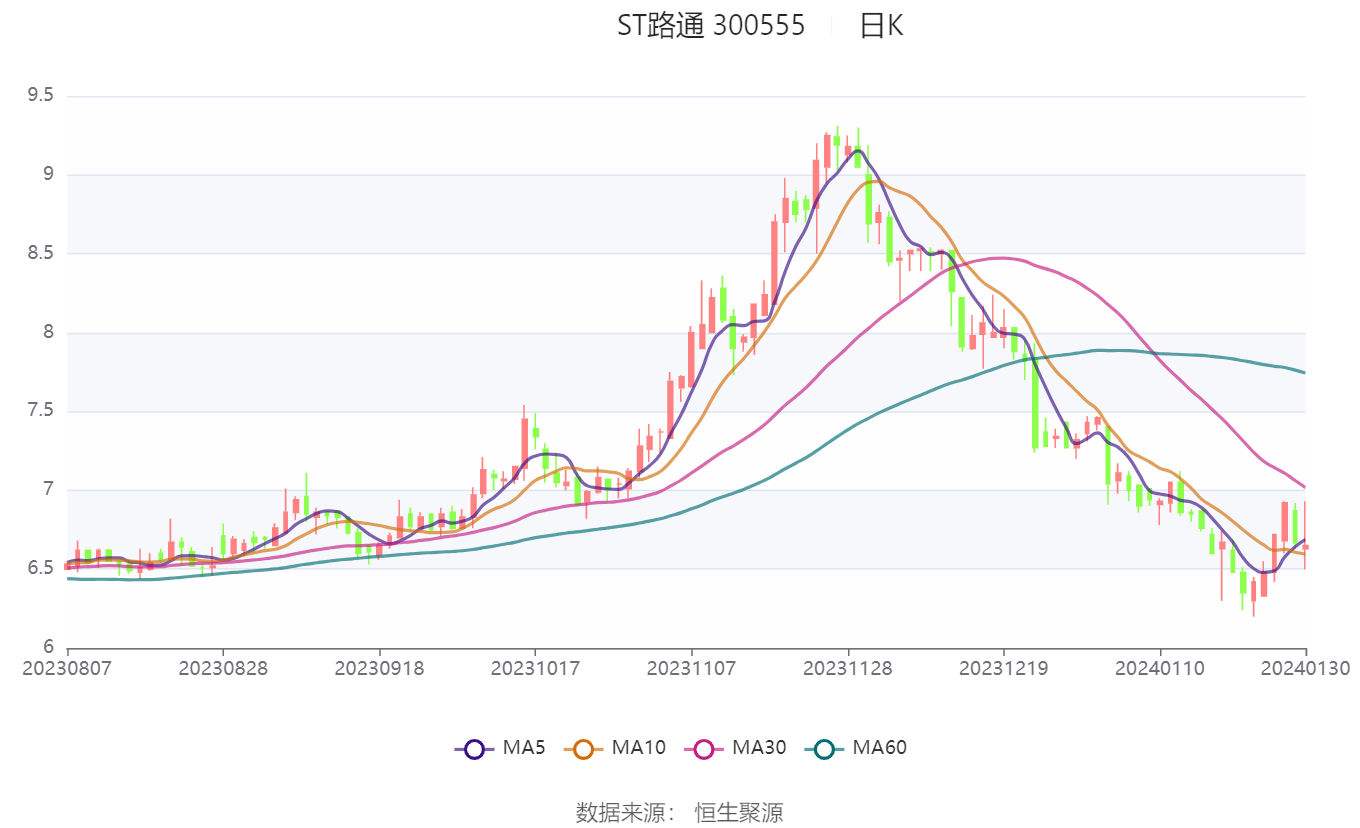Screen dimensions: 1360x828
Task: Click the data source text 恒生聚源
Action: pyautogui.click(x=739, y=812)
